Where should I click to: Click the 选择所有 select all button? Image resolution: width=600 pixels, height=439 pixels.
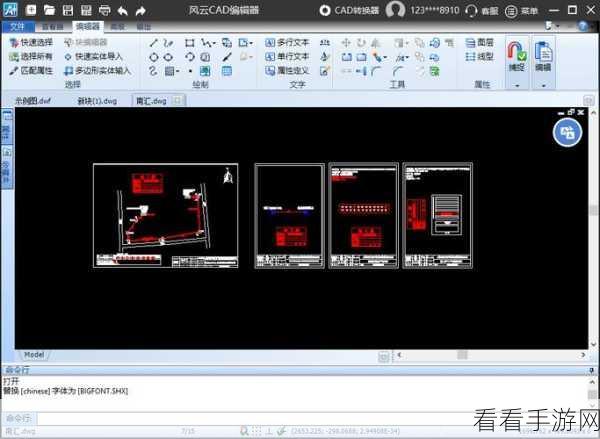(x=31, y=57)
